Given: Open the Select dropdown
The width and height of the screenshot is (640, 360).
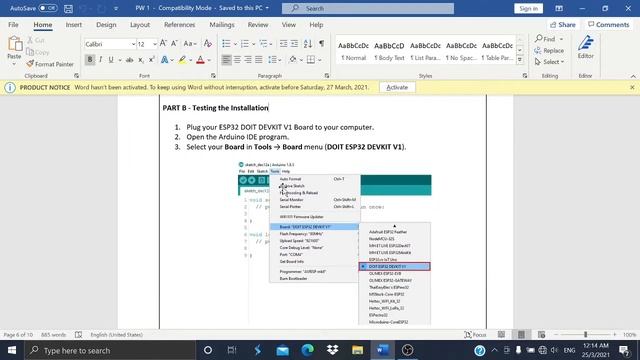Looking at the screenshot, I should pos(549,62).
